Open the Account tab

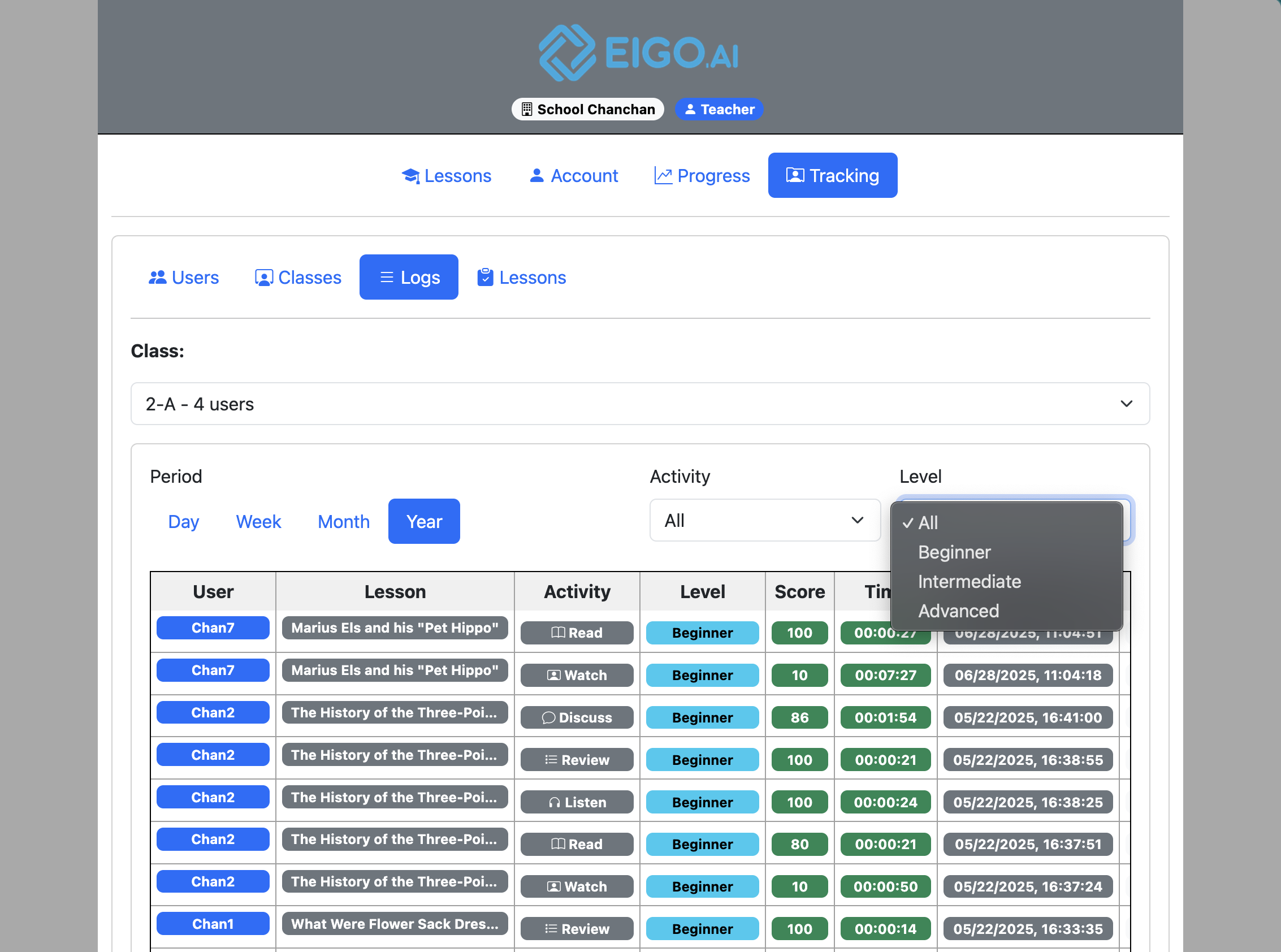(x=573, y=175)
